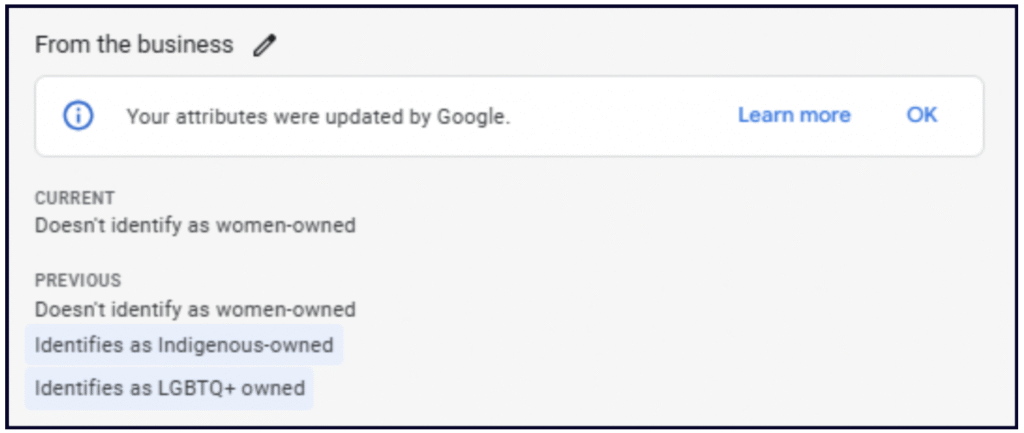Click the "Your attributes were updated" message
Image resolution: width=1024 pixels, height=433 pixels.
[x=318, y=116]
